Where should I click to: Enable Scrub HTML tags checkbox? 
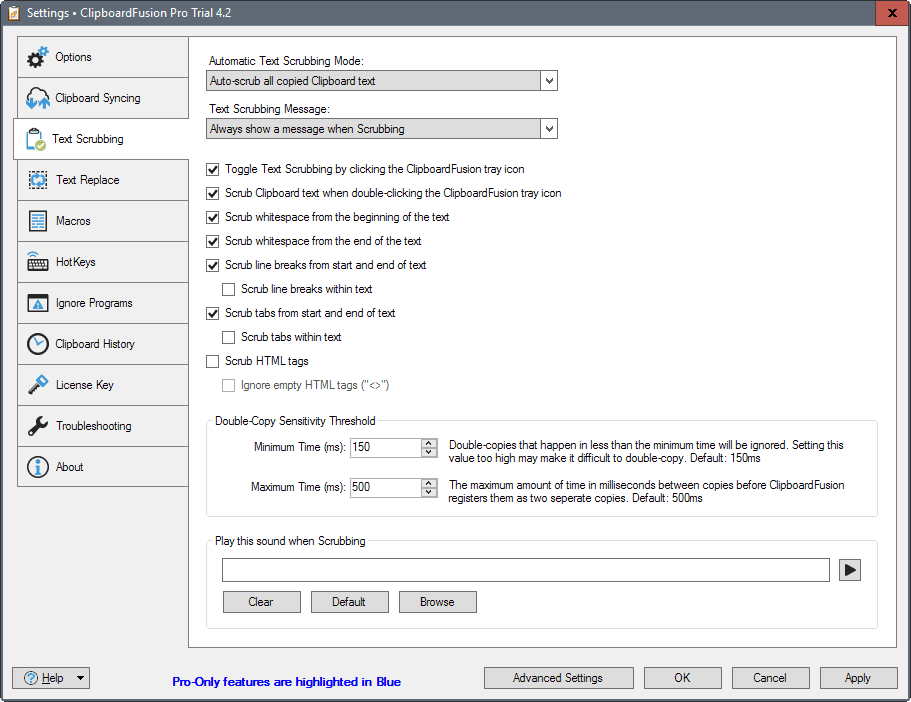click(x=213, y=361)
